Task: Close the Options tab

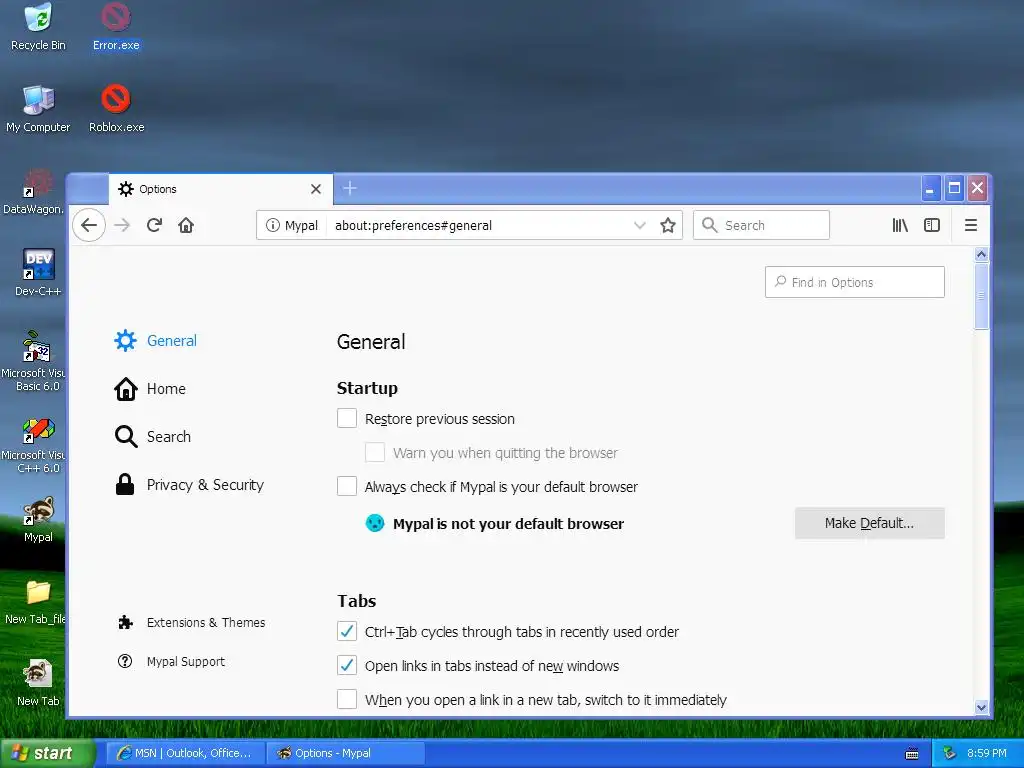Action: 316,189
